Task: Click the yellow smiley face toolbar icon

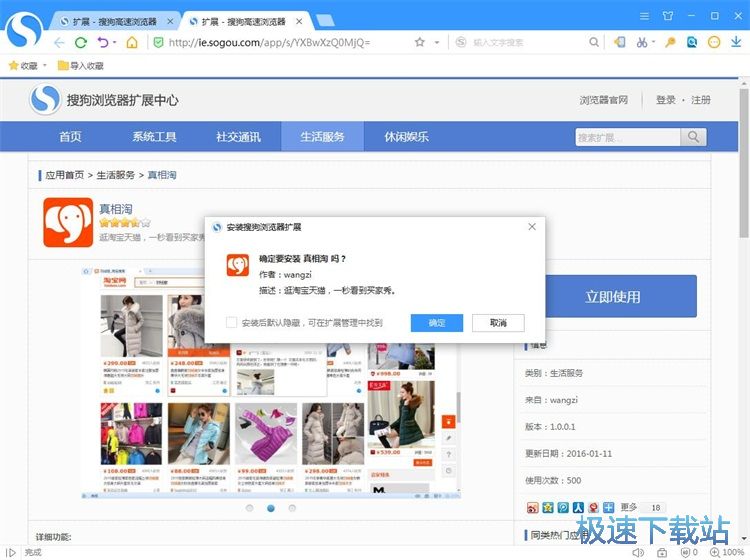Action: 714,42
